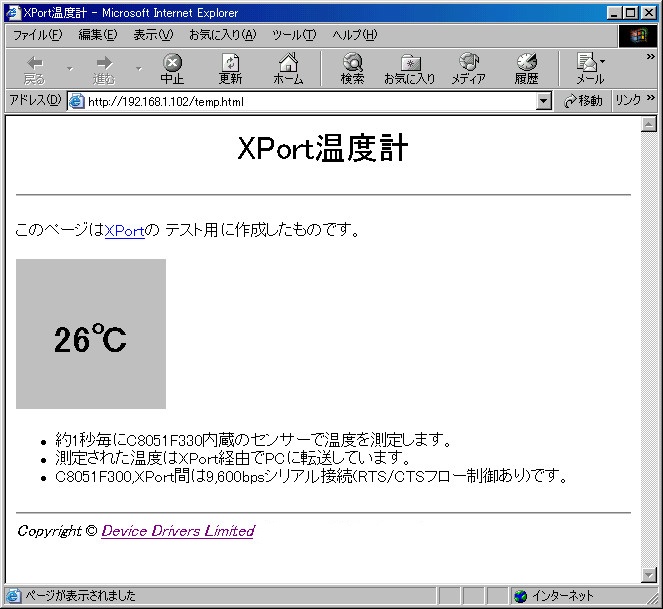
Task: Expand the toolbar overflow chevron
Action: [x=651, y=57]
